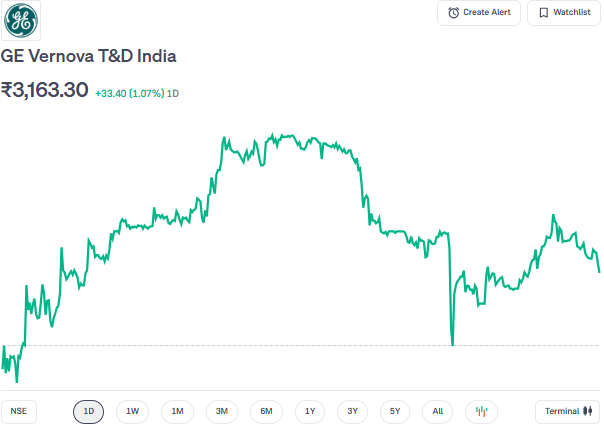Click the bookmark icon beside Watchlist
604x427 pixels.
pos(545,13)
